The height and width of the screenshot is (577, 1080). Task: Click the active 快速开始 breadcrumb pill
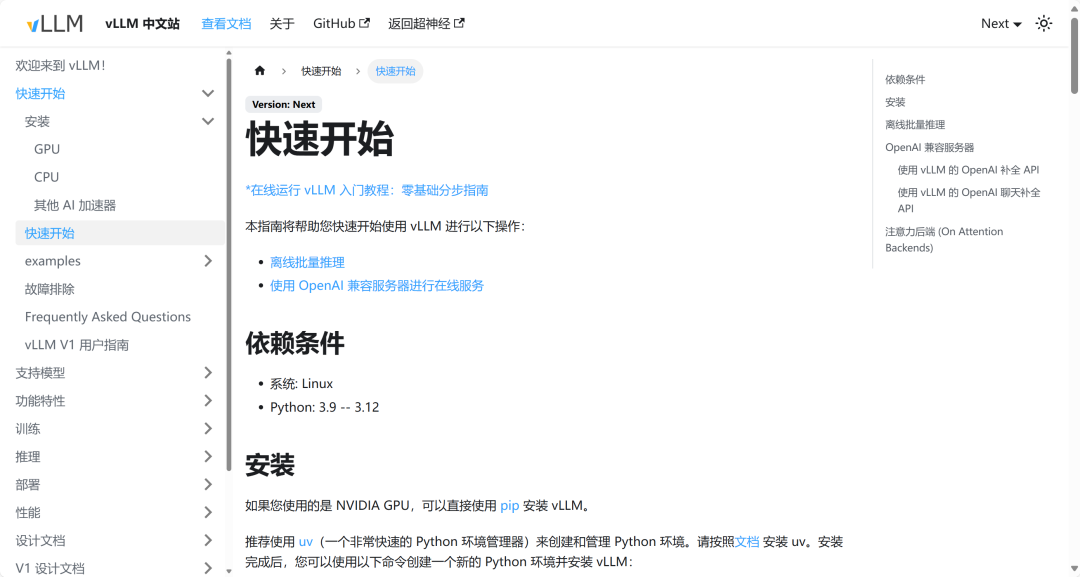[x=395, y=71]
